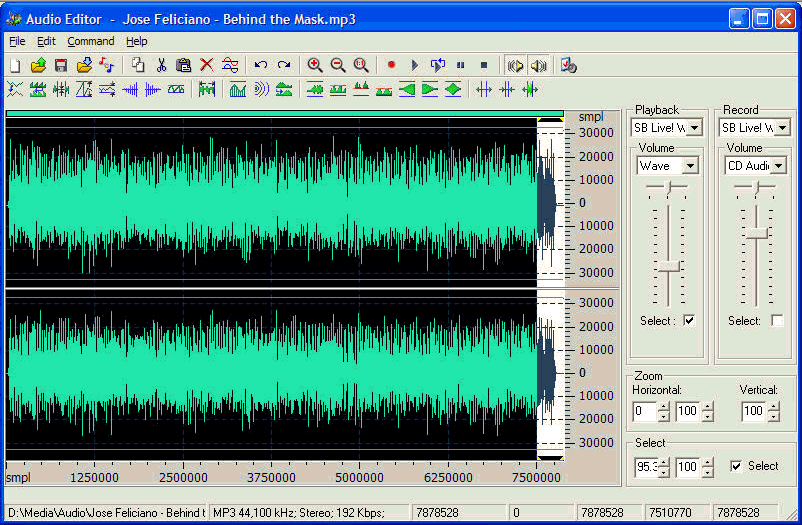Click the Horizontal zoom start value field
Image resolution: width=802 pixels, height=525 pixels.
(x=645, y=411)
